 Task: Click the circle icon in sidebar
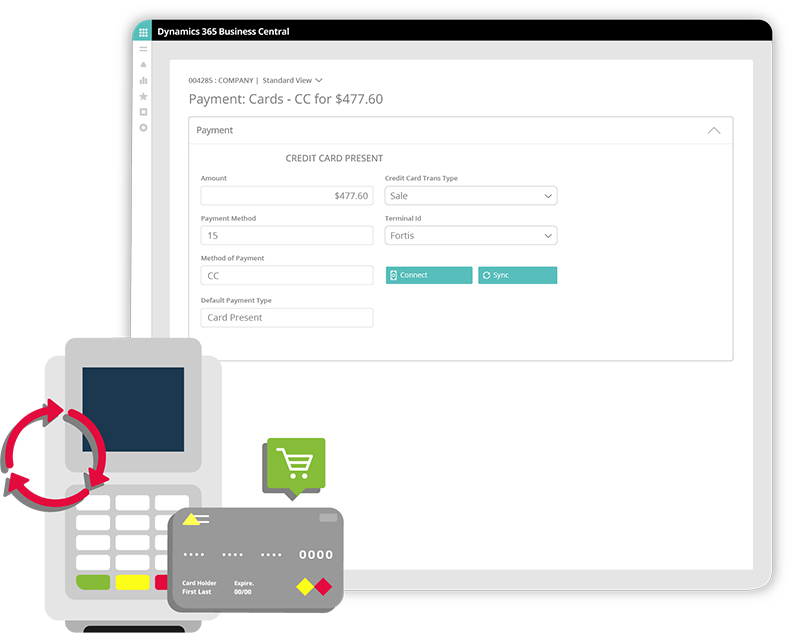tap(144, 127)
